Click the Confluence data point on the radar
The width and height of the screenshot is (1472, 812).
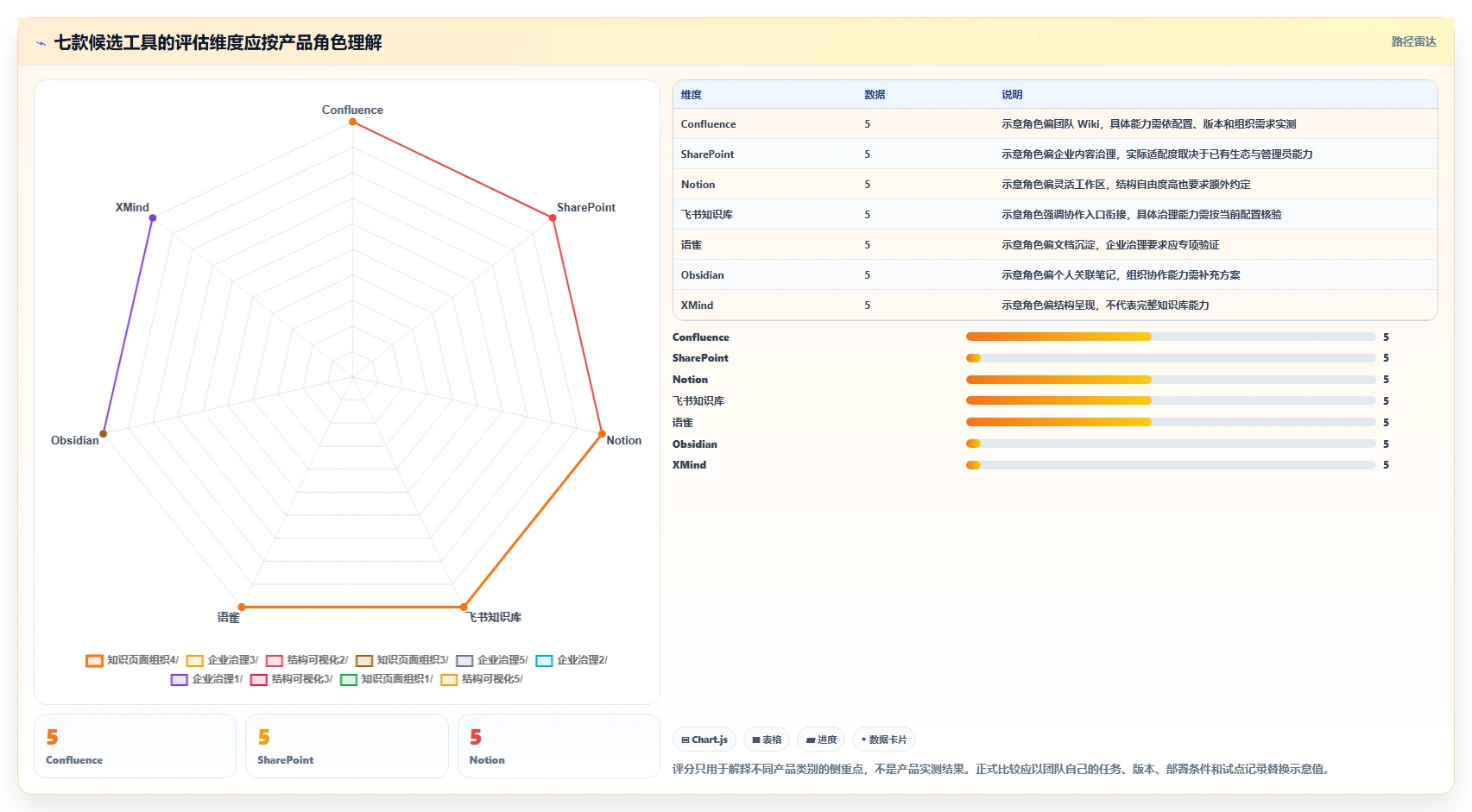(352, 122)
